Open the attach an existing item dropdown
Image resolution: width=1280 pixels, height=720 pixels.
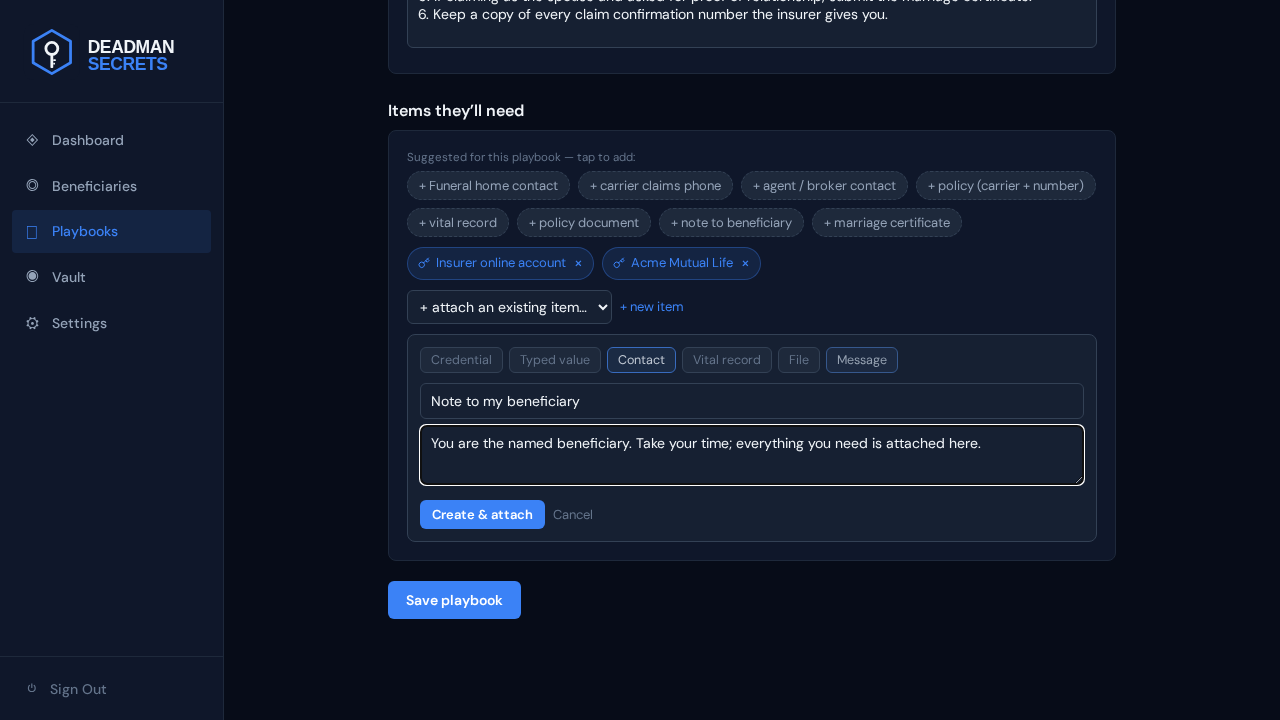tap(509, 307)
